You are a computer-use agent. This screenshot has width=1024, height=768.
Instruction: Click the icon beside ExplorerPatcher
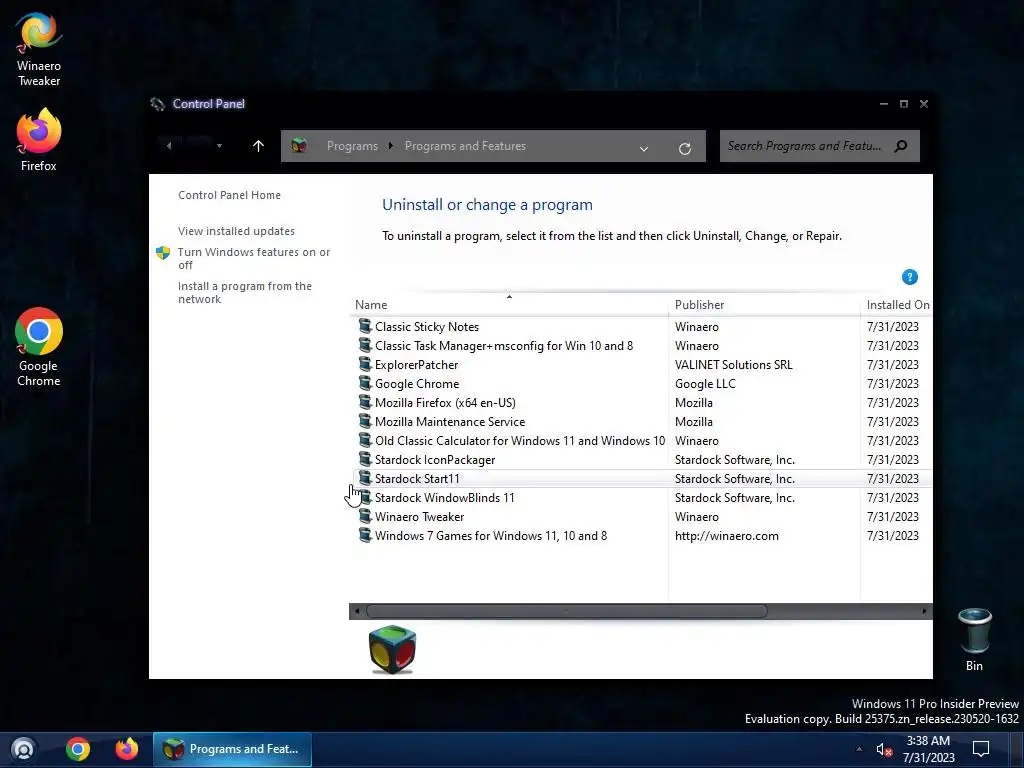tap(365, 364)
